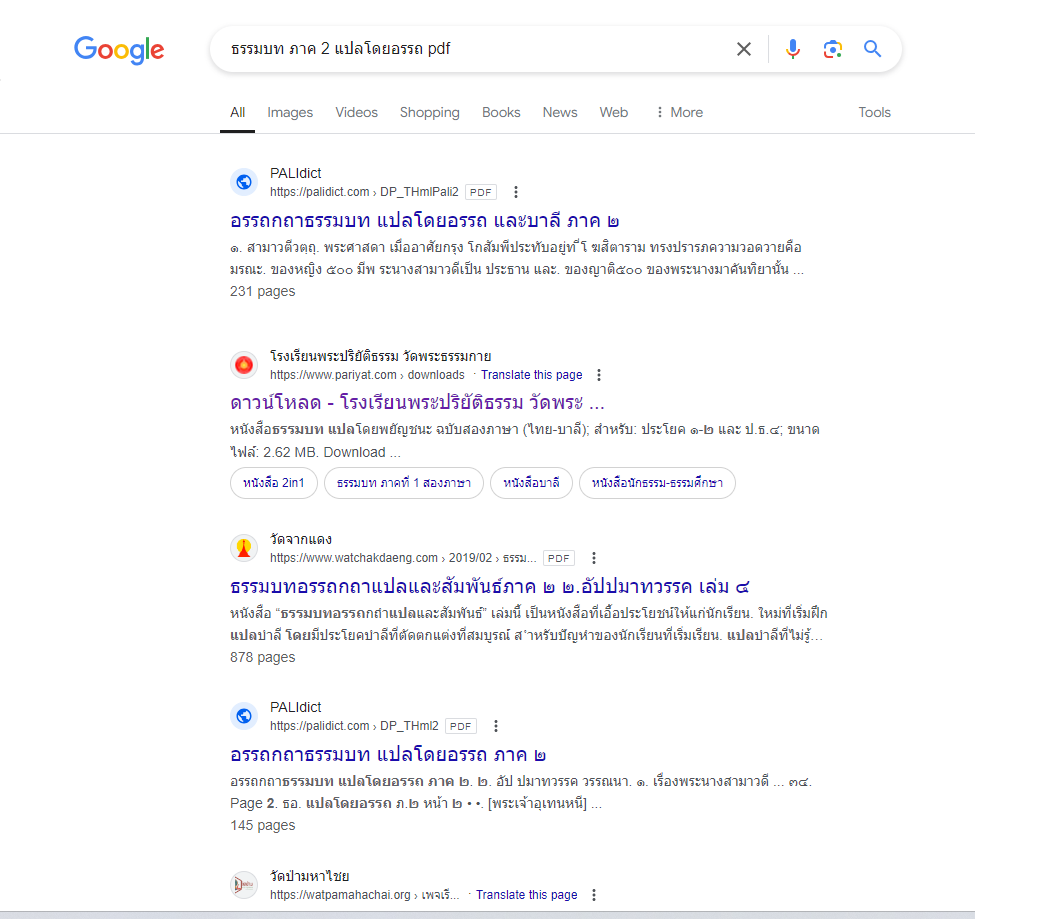The width and height of the screenshot is (1045, 919).
Task: Open options menu for pariyat.com result
Action: click(599, 375)
